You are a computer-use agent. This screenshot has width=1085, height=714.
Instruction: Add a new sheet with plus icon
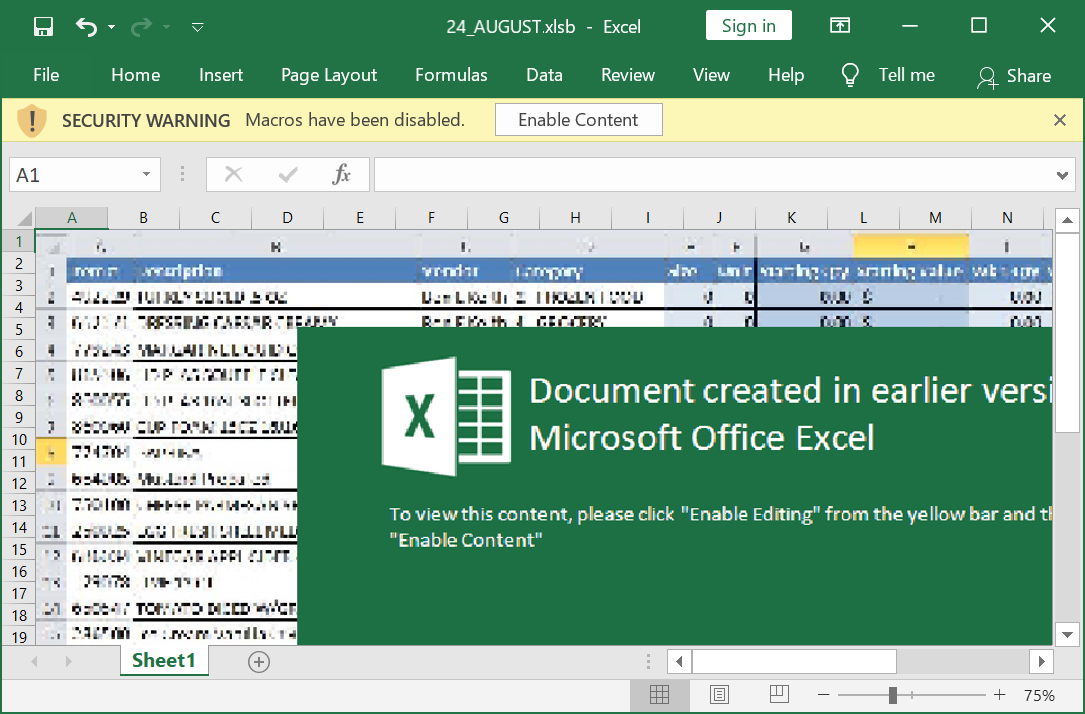[x=259, y=662]
